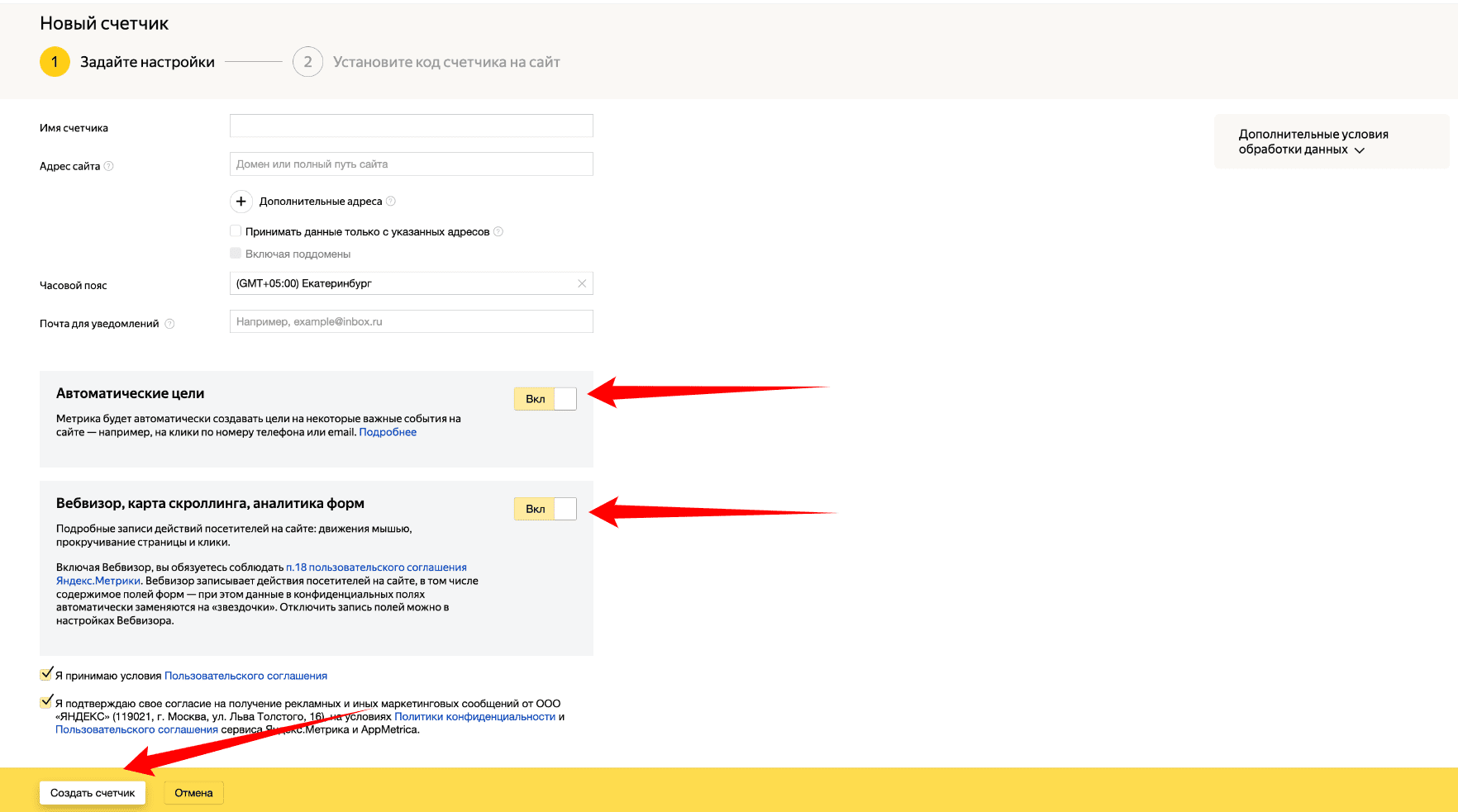Go to step 2 Установите код счетчика
This screenshot has width=1458, height=812.
(307, 62)
